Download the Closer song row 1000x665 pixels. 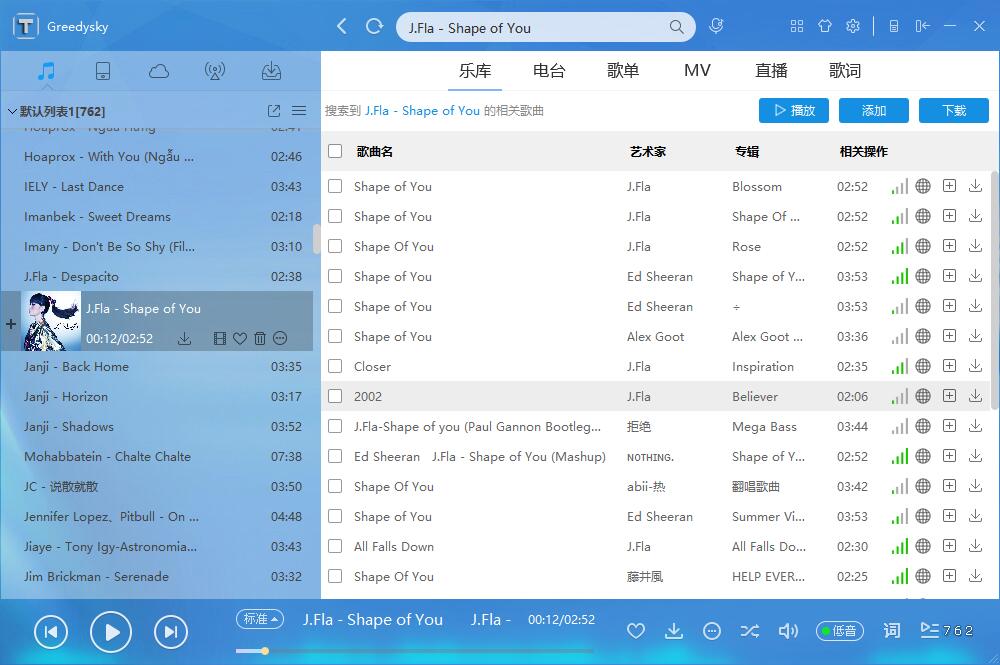tap(975, 366)
